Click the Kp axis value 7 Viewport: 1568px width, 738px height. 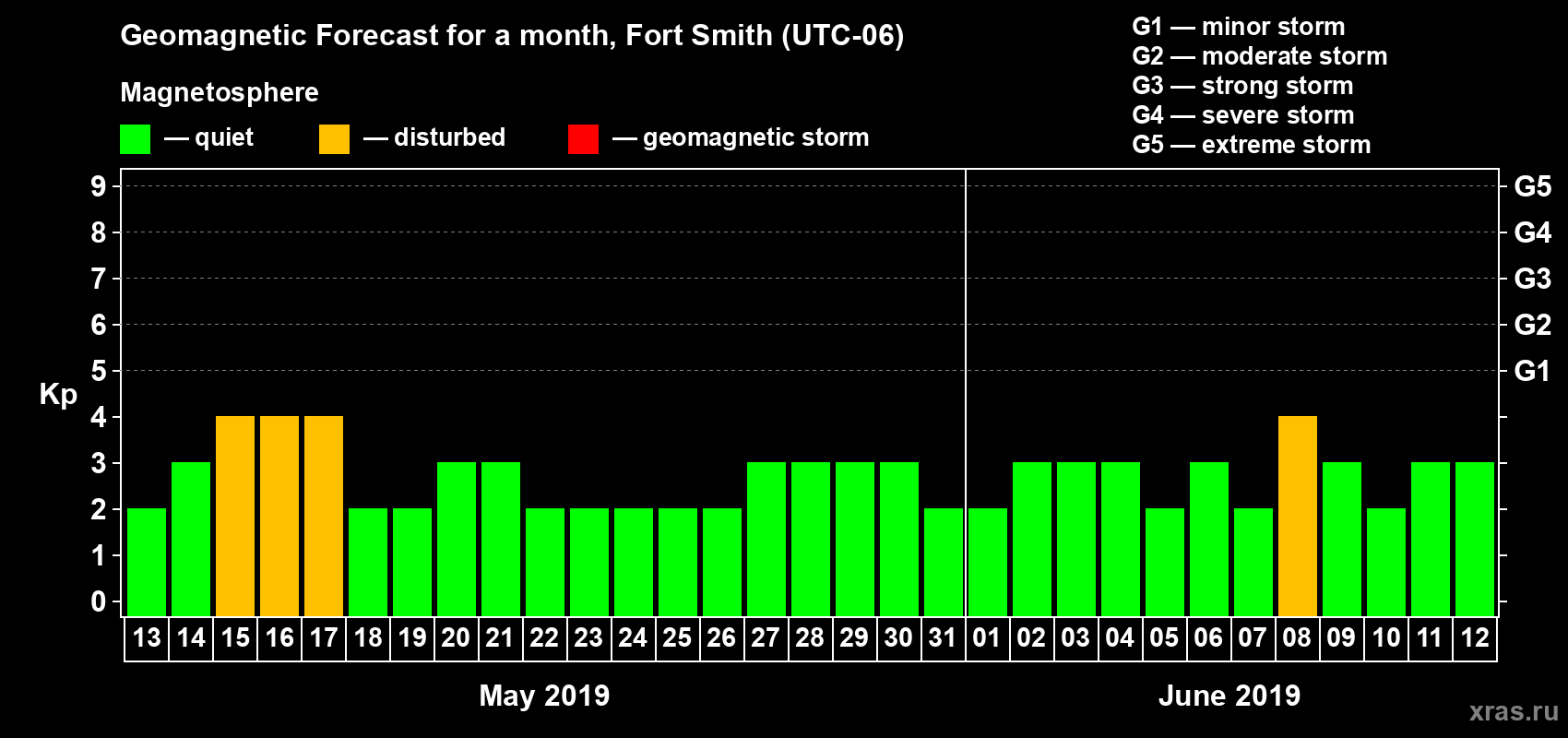pyautogui.click(x=99, y=279)
